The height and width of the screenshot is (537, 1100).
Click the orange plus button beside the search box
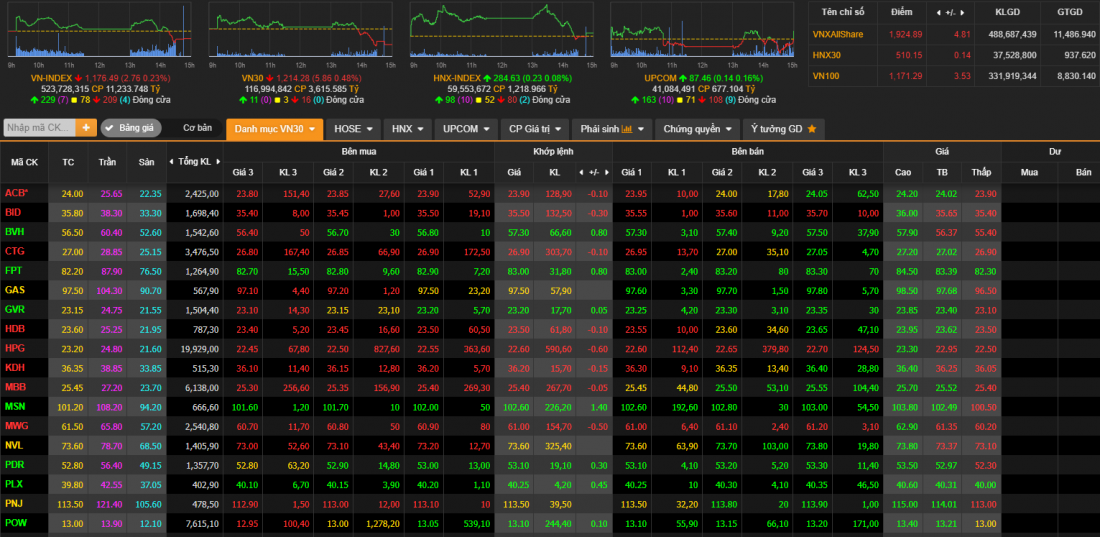[x=86, y=128]
